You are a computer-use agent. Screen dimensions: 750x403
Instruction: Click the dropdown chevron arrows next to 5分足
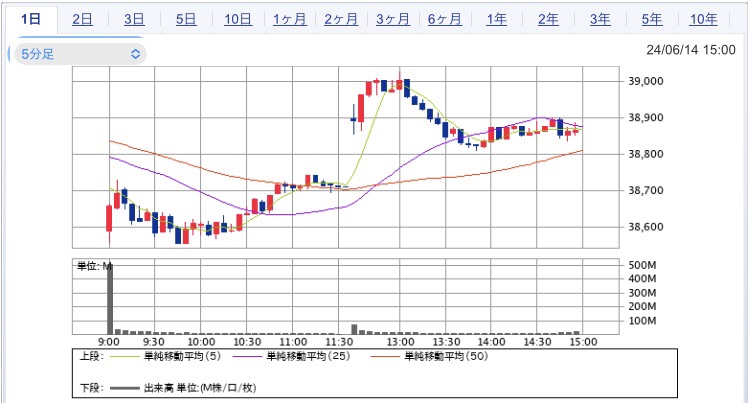pos(135,54)
